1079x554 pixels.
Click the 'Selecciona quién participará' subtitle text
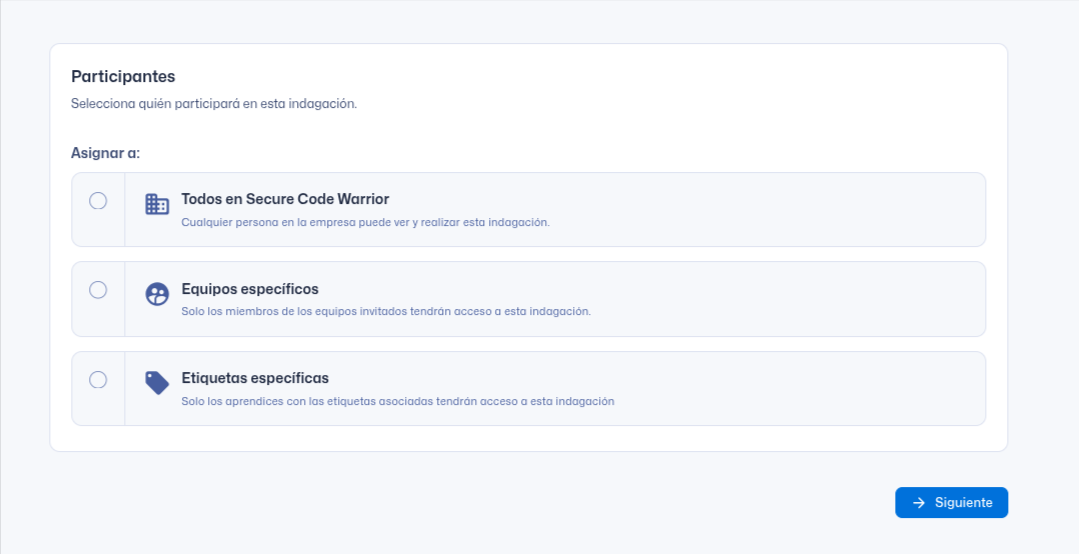pyautogui.click(x=214, y=103)
